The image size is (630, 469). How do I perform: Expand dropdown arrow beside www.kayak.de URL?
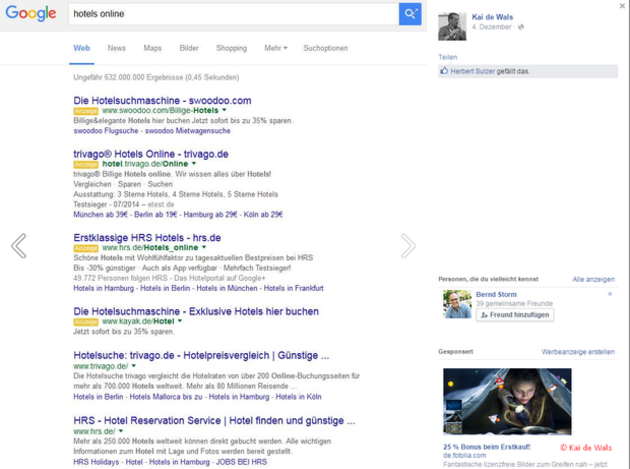pyautogui.click(x=180, y=321)
